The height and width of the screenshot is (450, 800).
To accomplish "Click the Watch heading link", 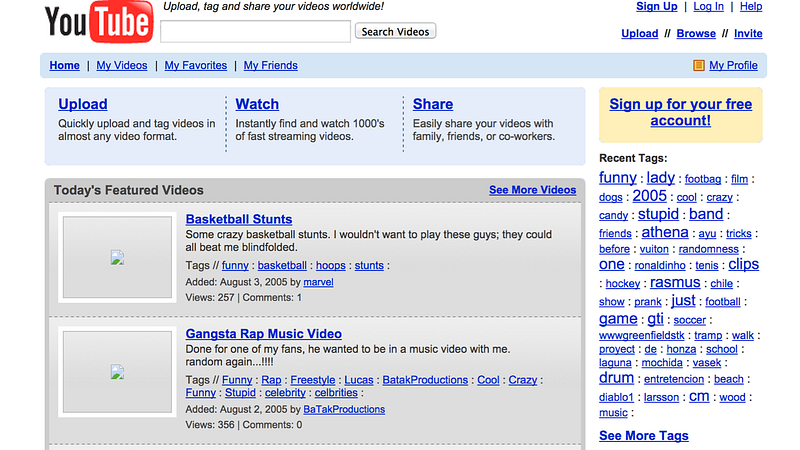I will coord(257,104).
